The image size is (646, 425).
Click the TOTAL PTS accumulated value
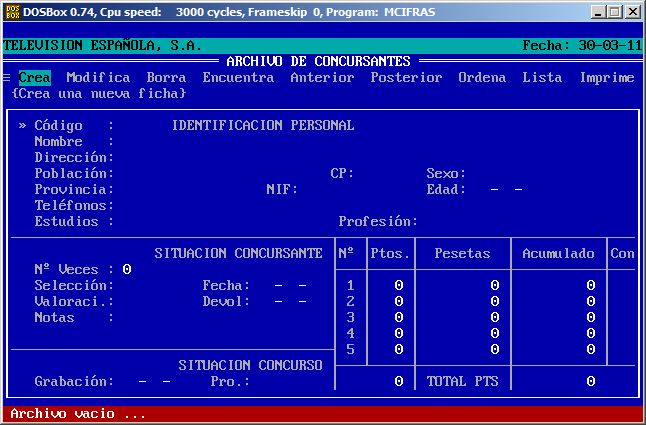[590, 382]
